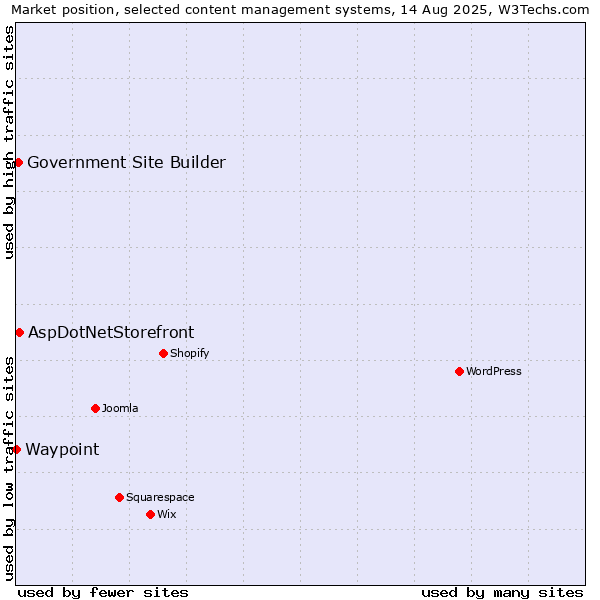Screen dimensions: 600x600
Task: Click the Waypoint red marker
Action: click(16, 449)
